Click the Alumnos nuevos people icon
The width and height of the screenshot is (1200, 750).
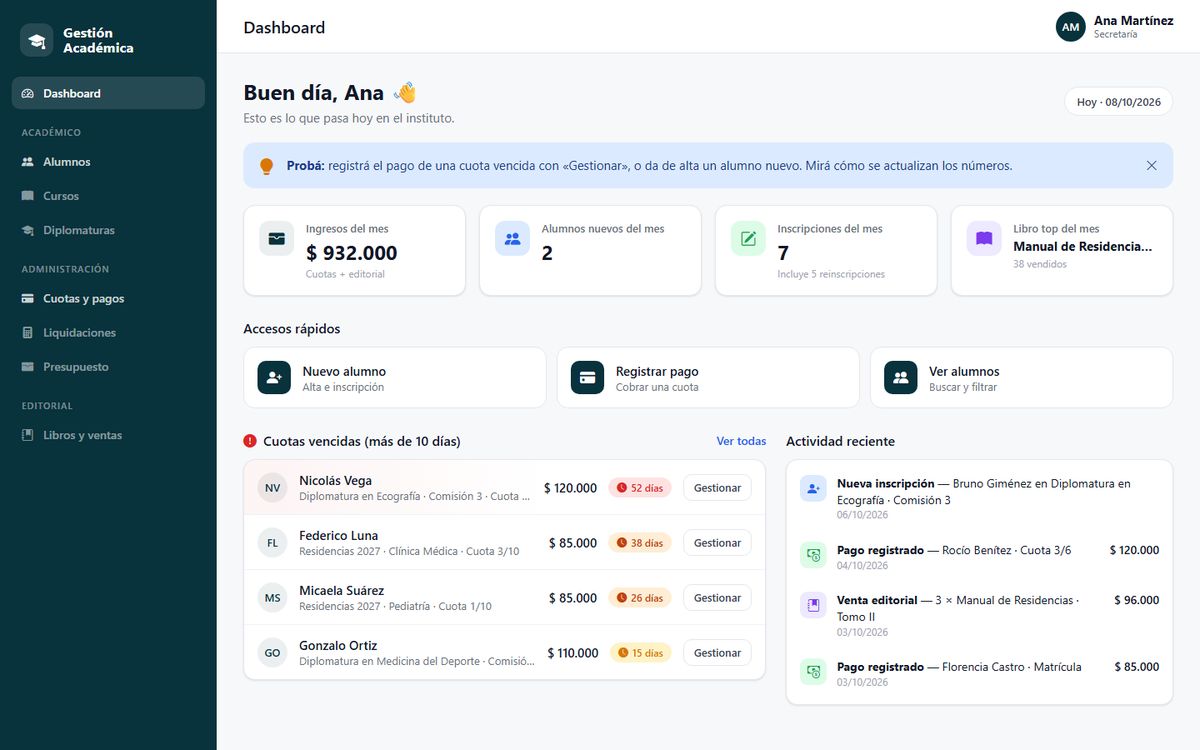click(513, 239)
